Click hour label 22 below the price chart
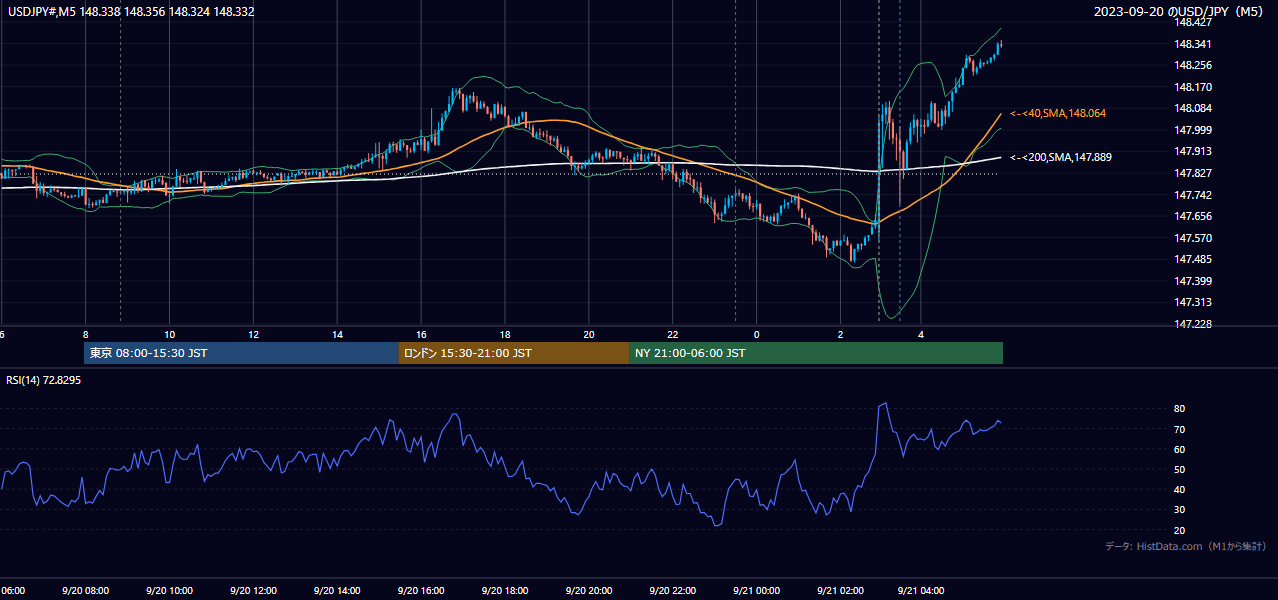Screen dimensions: 1278x600 click(x=673, y=334)
